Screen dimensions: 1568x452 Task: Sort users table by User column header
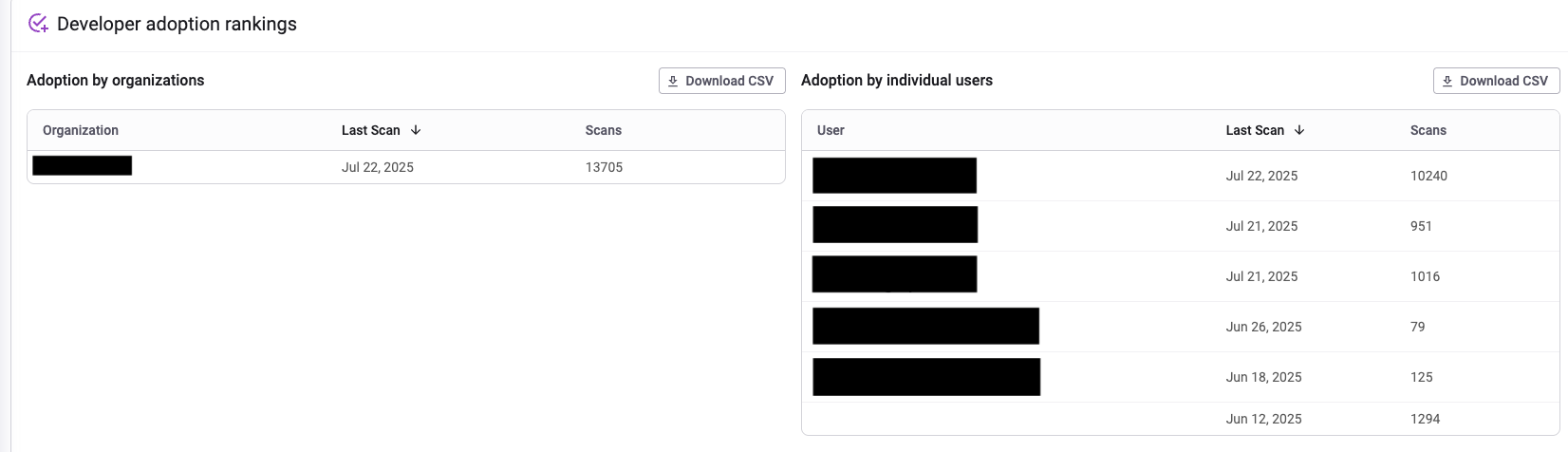pyautogui.click(x=831, y=130)
